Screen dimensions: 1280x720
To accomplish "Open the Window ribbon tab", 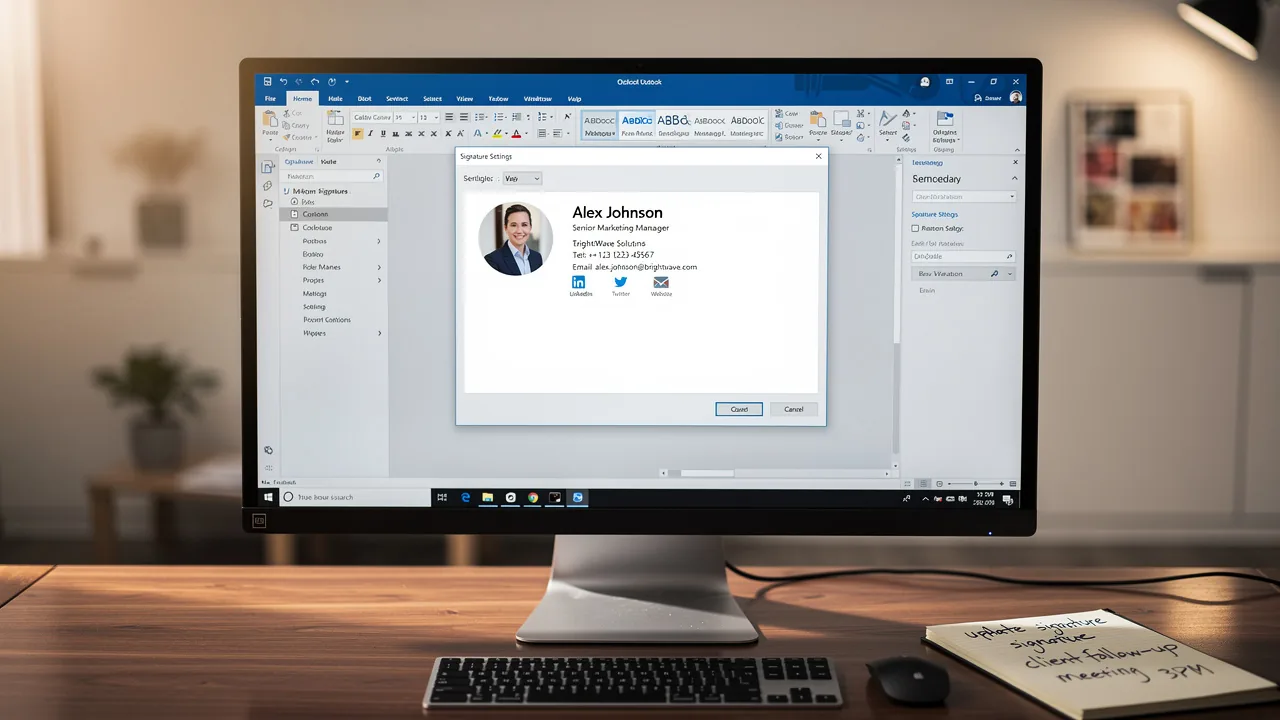I will (x=537, y=99).
